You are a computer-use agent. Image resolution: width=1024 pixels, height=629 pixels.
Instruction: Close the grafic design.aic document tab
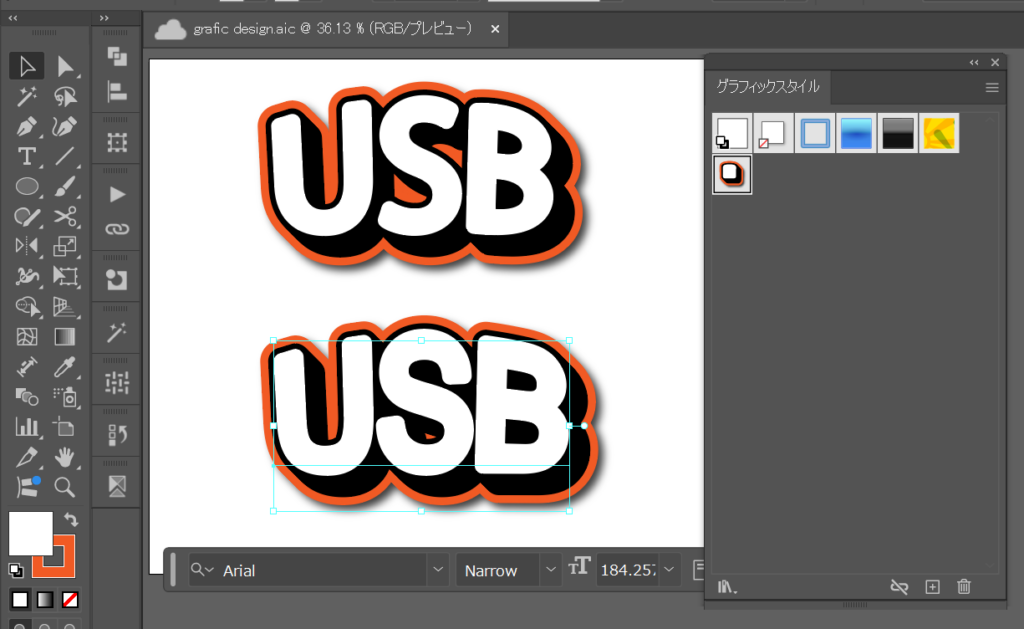tap(495, 29)
